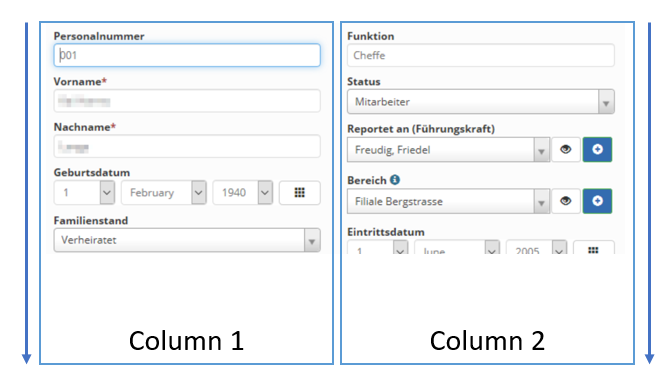This screenshot has height=382, width=672.
Task: Open the Reportet an dropdown Freudig, Friedel
Action: 448,150
